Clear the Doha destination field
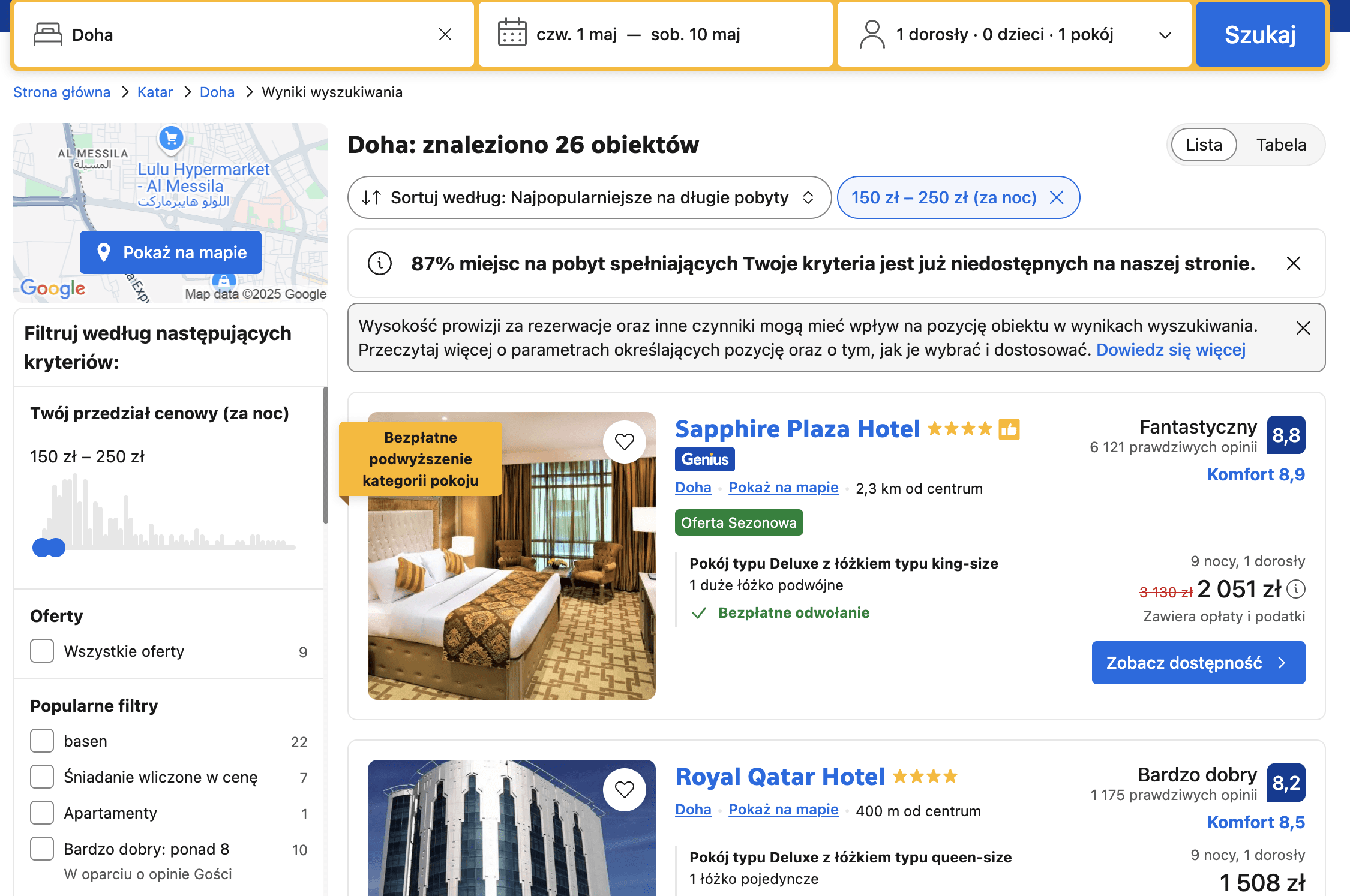 445,34
